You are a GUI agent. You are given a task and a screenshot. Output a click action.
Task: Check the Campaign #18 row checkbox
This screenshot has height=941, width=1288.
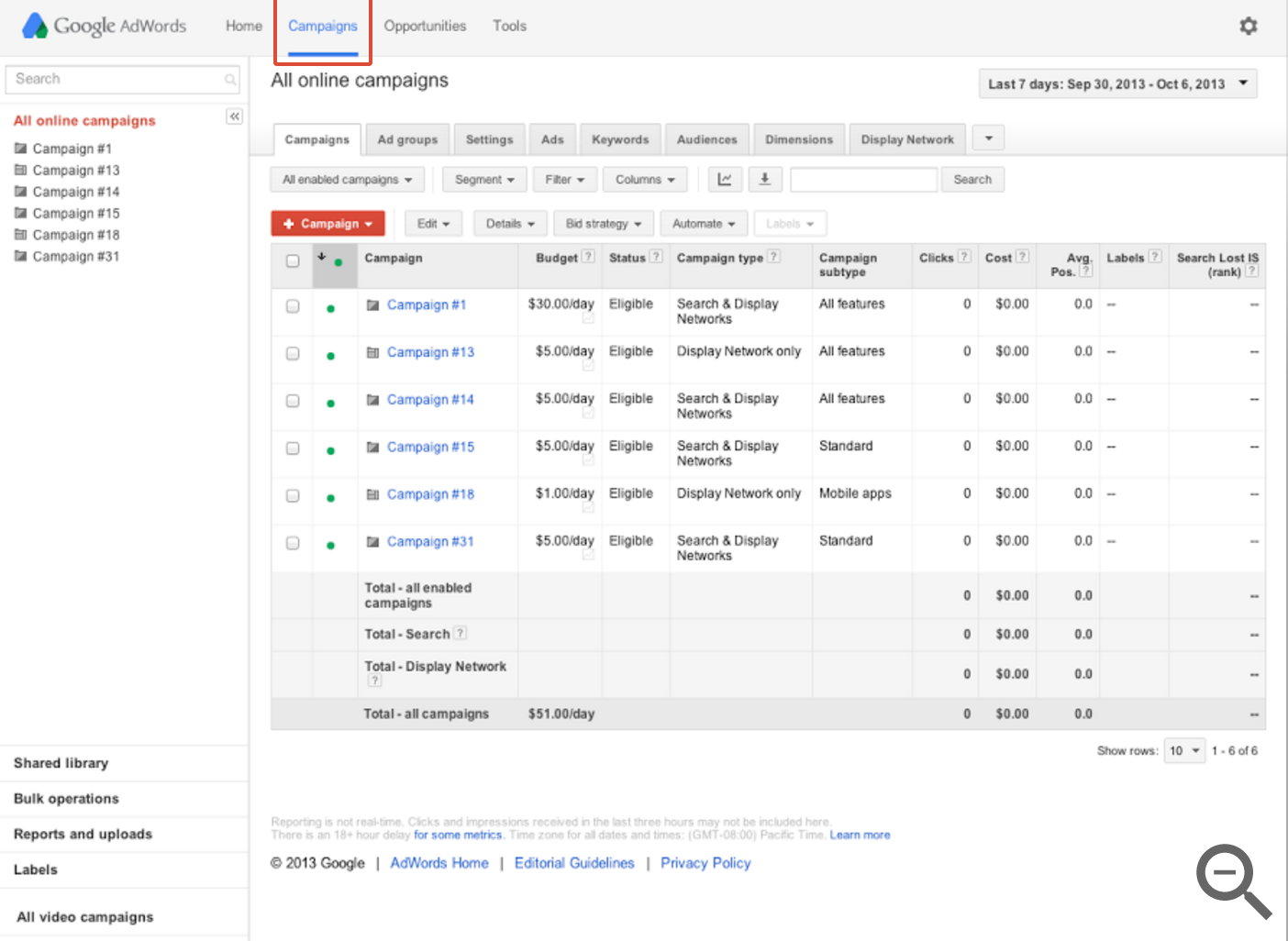(x=293, y=495)
